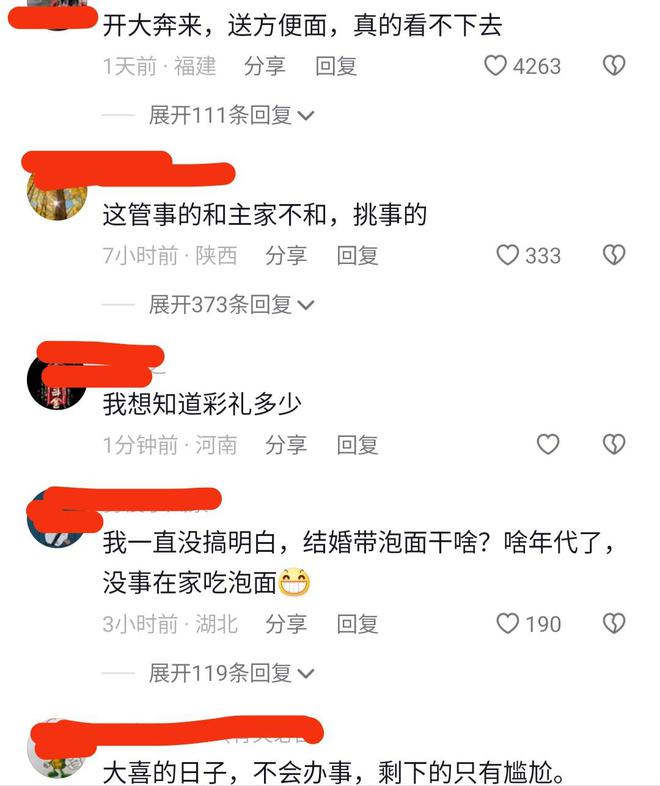The height and width of the screenshot is (786, 660).
Task: Expand 展开119条回复
Action: [x=232, y=673]
